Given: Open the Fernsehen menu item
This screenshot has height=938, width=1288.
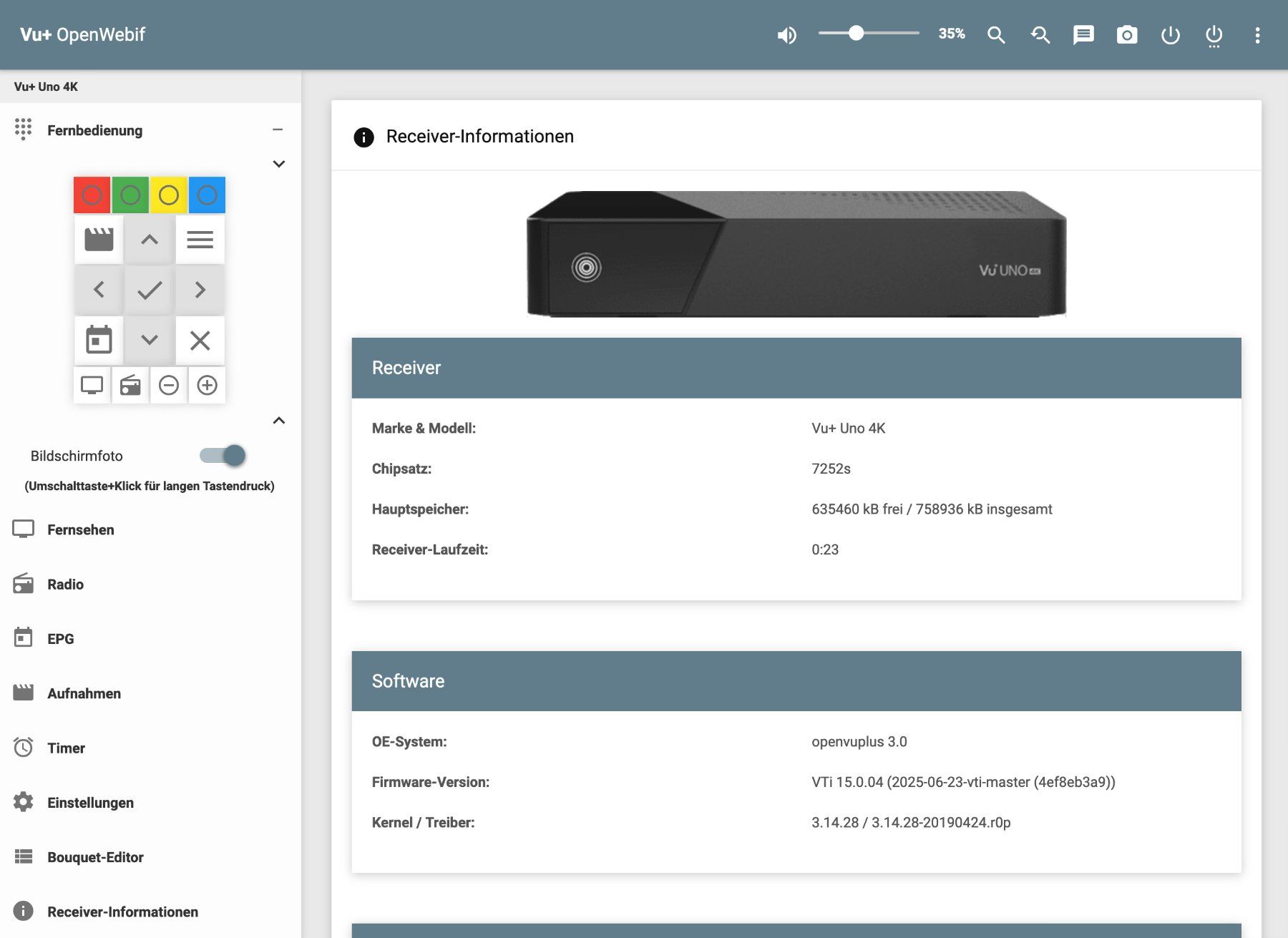Looking at the screenshot, I should coord(150,529).
